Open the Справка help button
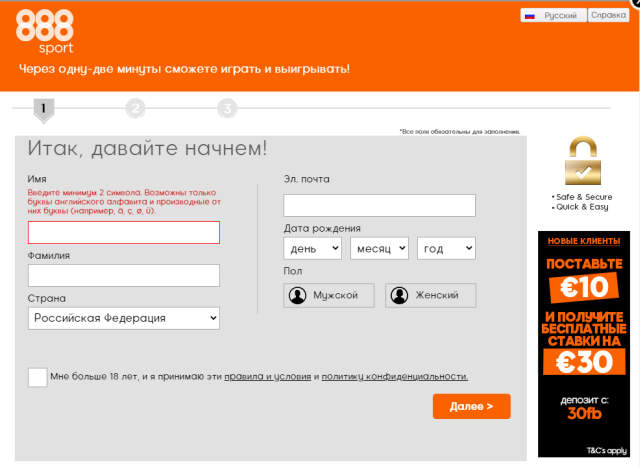Viewport: 640px width, 467px height. point(608,16)
